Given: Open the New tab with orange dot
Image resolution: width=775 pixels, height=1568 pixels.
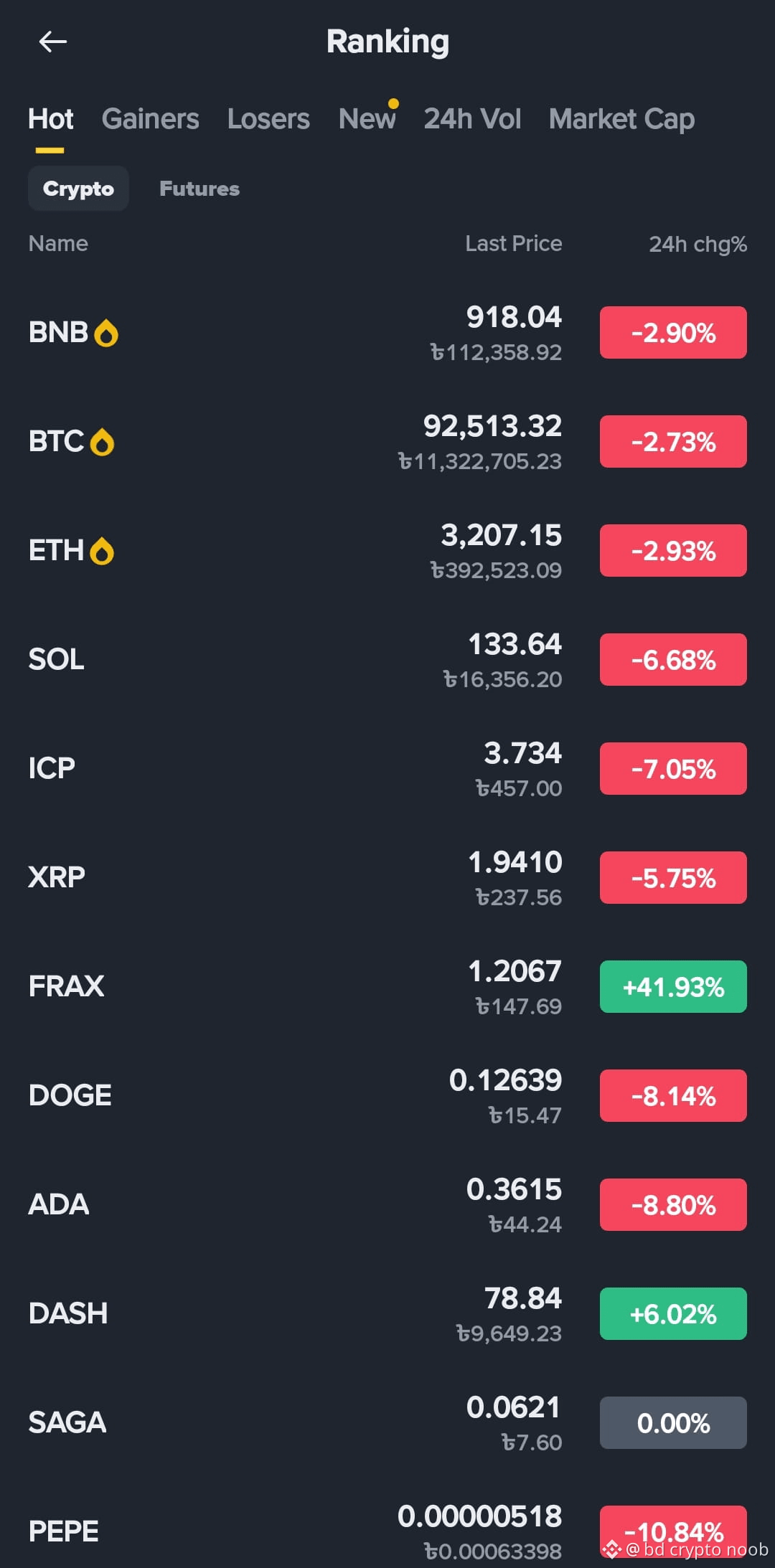Looking at the screenshot, I should 367,118.
